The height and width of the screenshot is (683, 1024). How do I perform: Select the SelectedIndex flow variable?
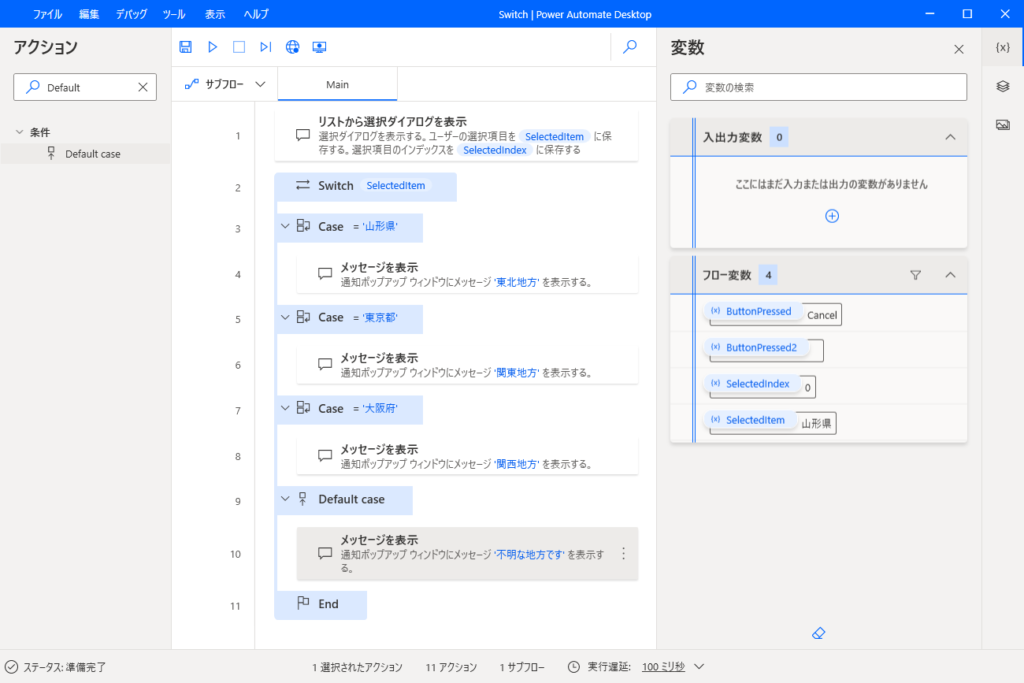pos(756,384)
